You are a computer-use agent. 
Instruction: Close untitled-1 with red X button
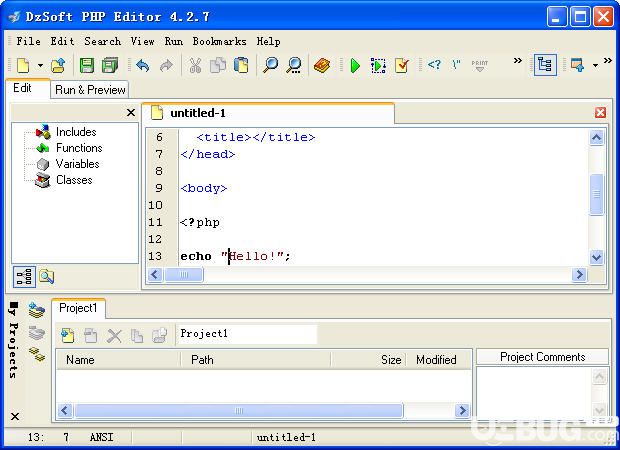[600, 113]
